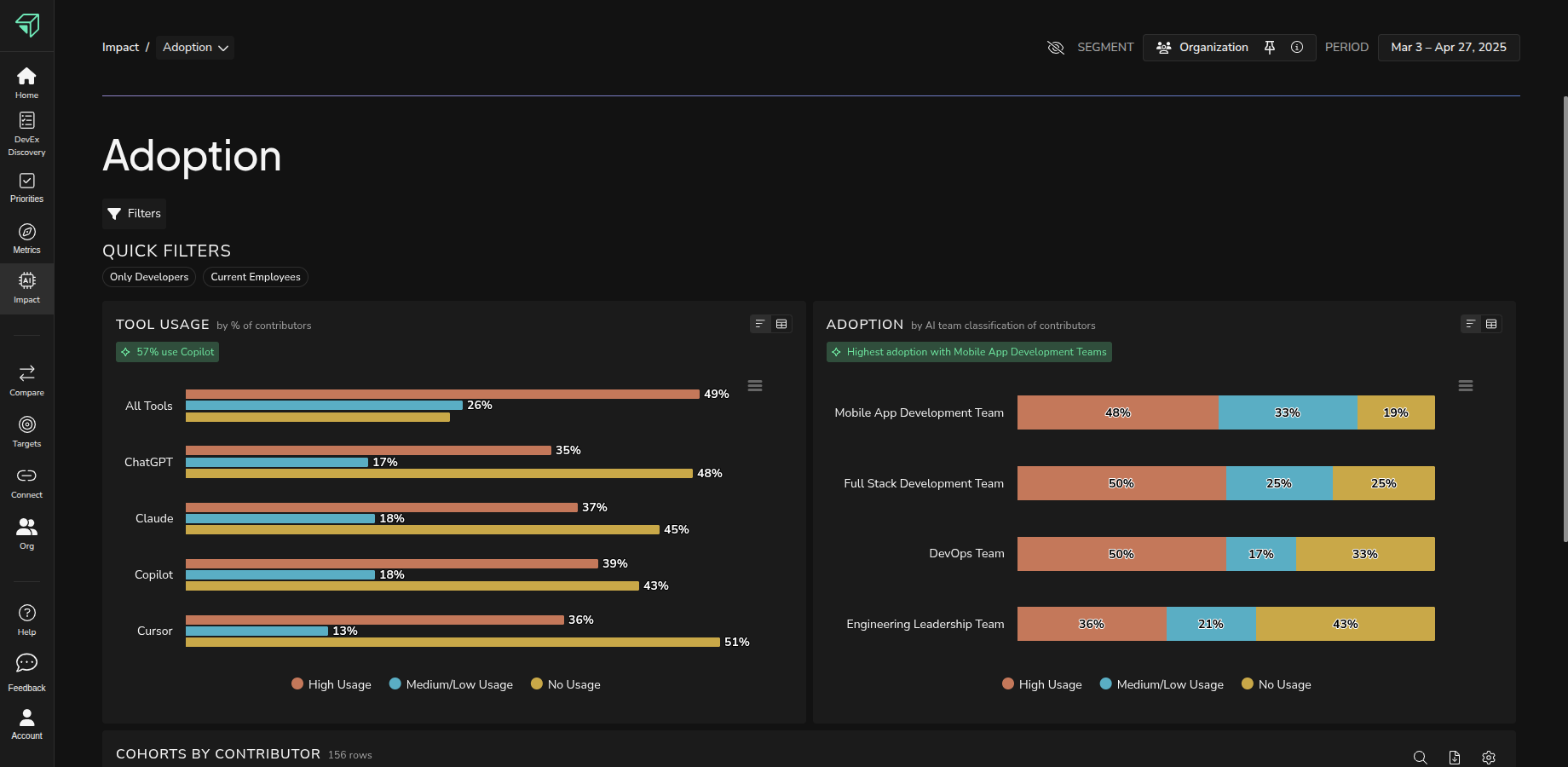Toggle Medium/Low Usage legend in Tool Usage

(451, 684)
